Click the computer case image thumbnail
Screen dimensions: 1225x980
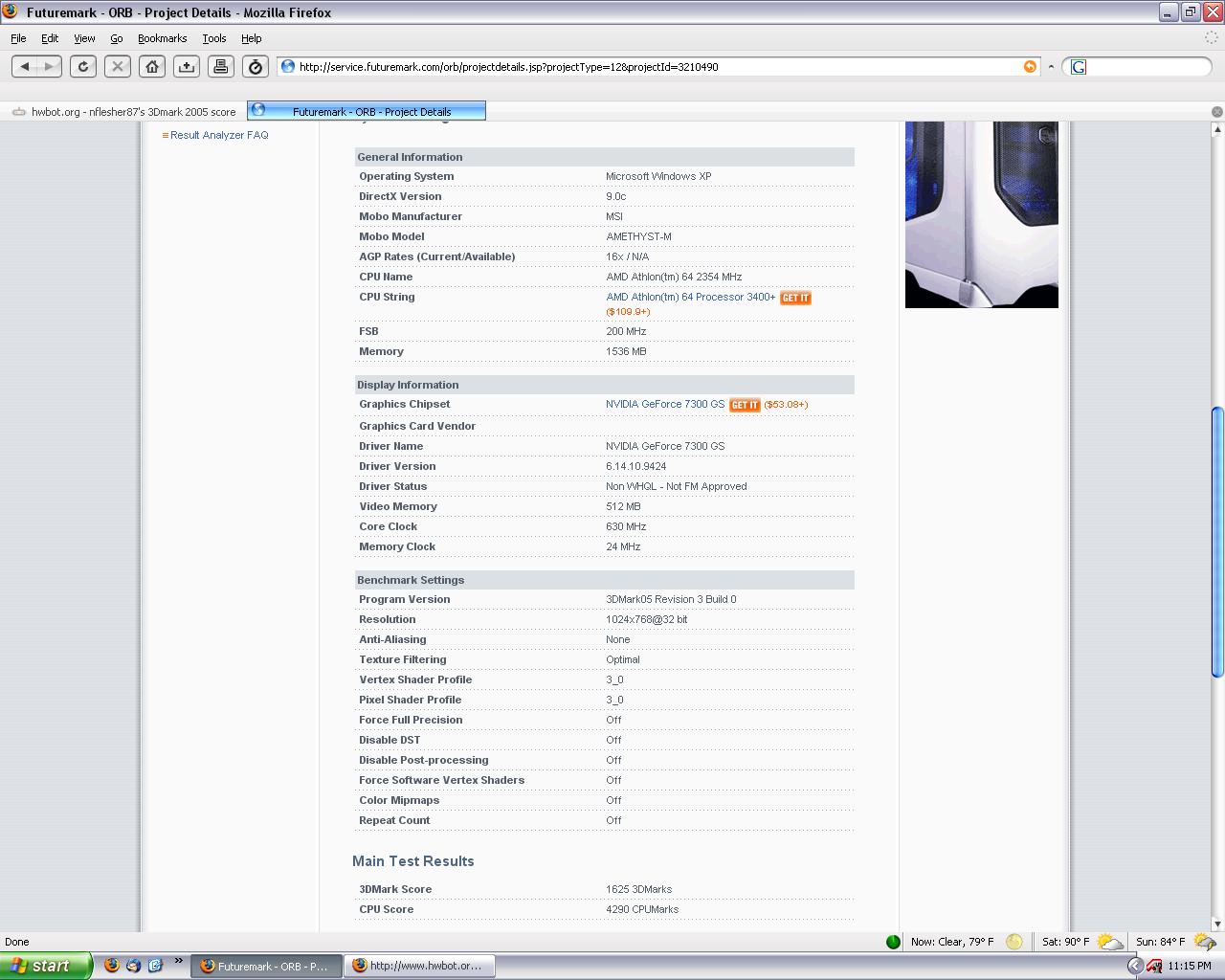[982, 214]
